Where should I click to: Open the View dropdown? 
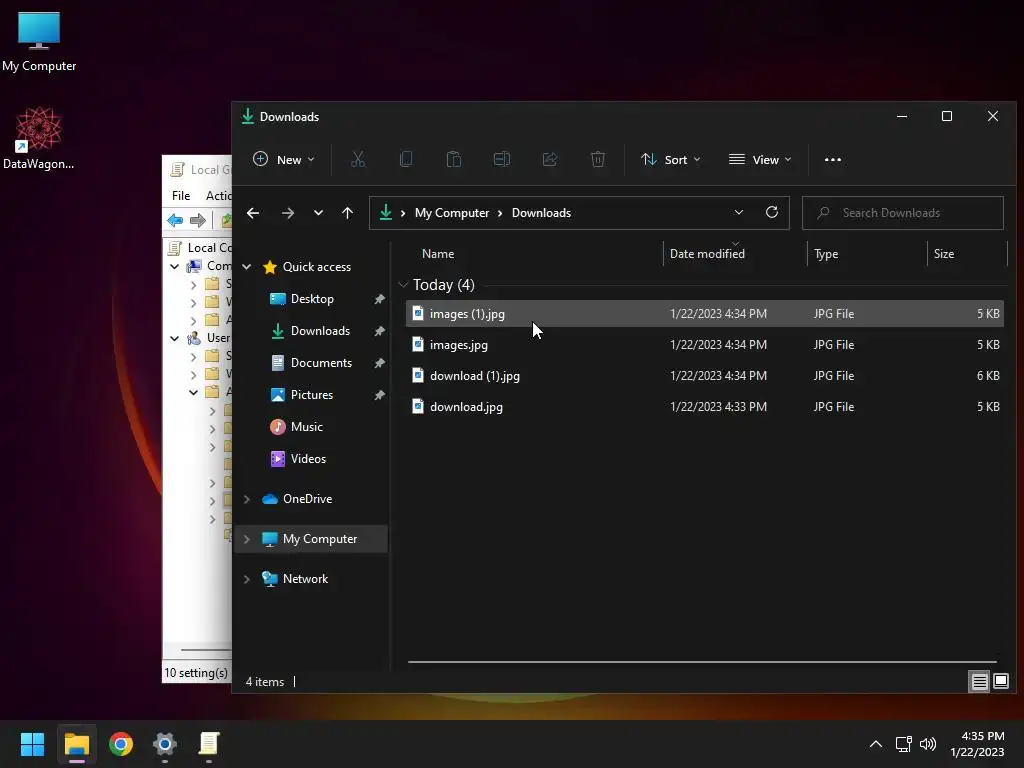[x=760, y=159]
